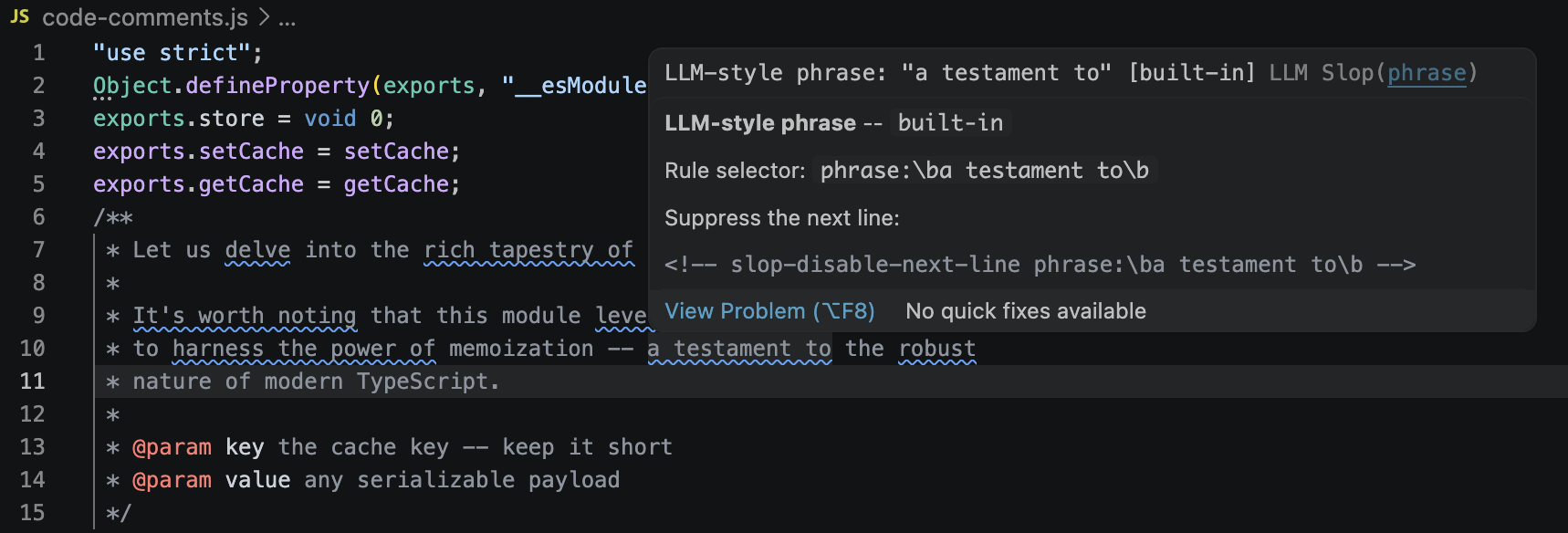This screenshot has height=533, width=1568.
Task: Click underlined 'a testament to' on line 10
Action: click(739, 349)
